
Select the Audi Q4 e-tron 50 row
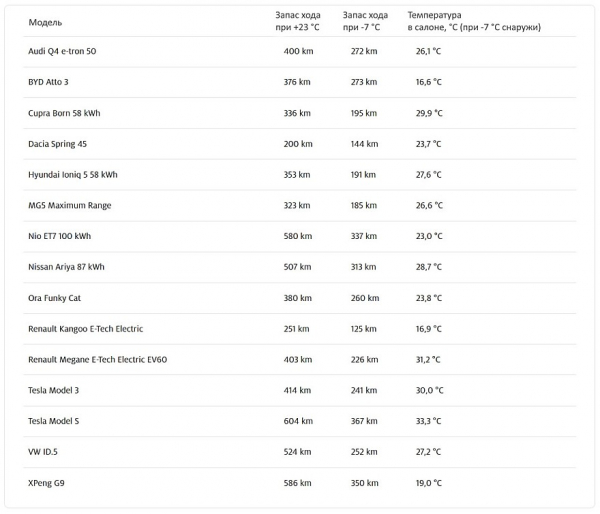pyautogui.click(x=300, y=51)
